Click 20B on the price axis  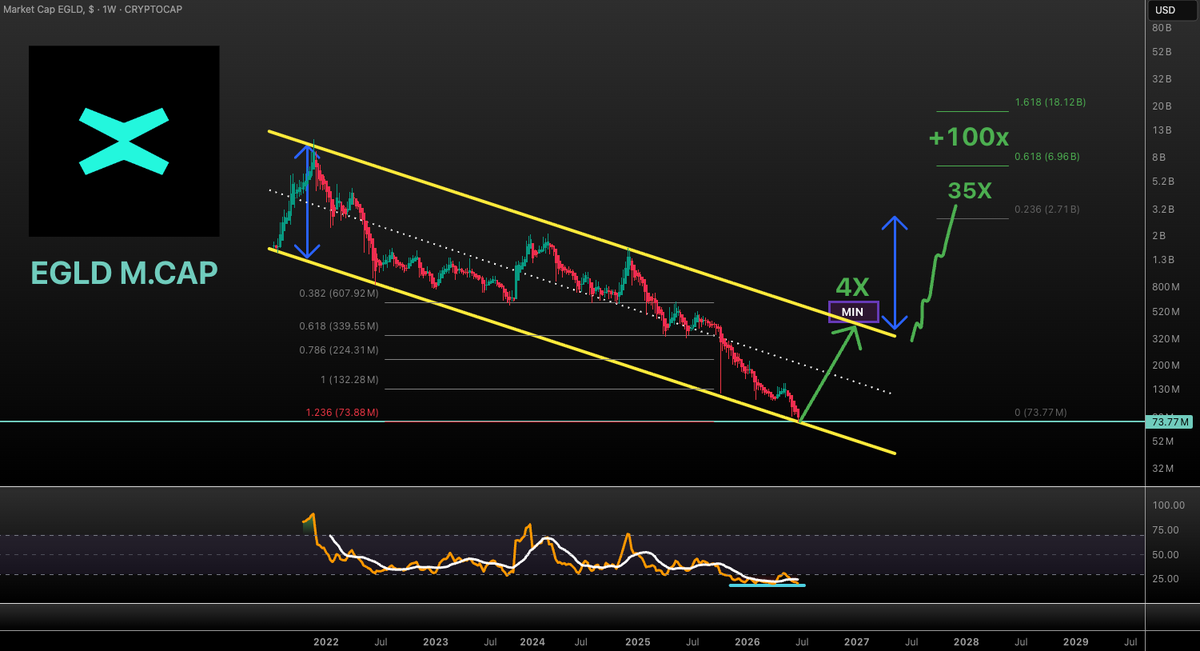1162,106
